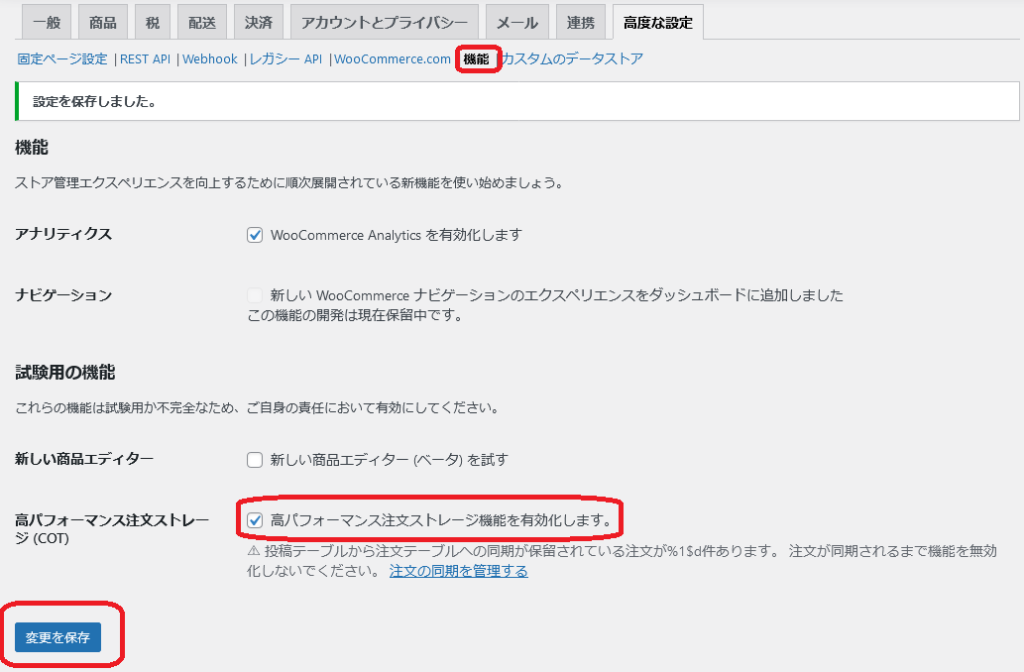Switch to アカウントとプライバシー tab

[384, 22]
